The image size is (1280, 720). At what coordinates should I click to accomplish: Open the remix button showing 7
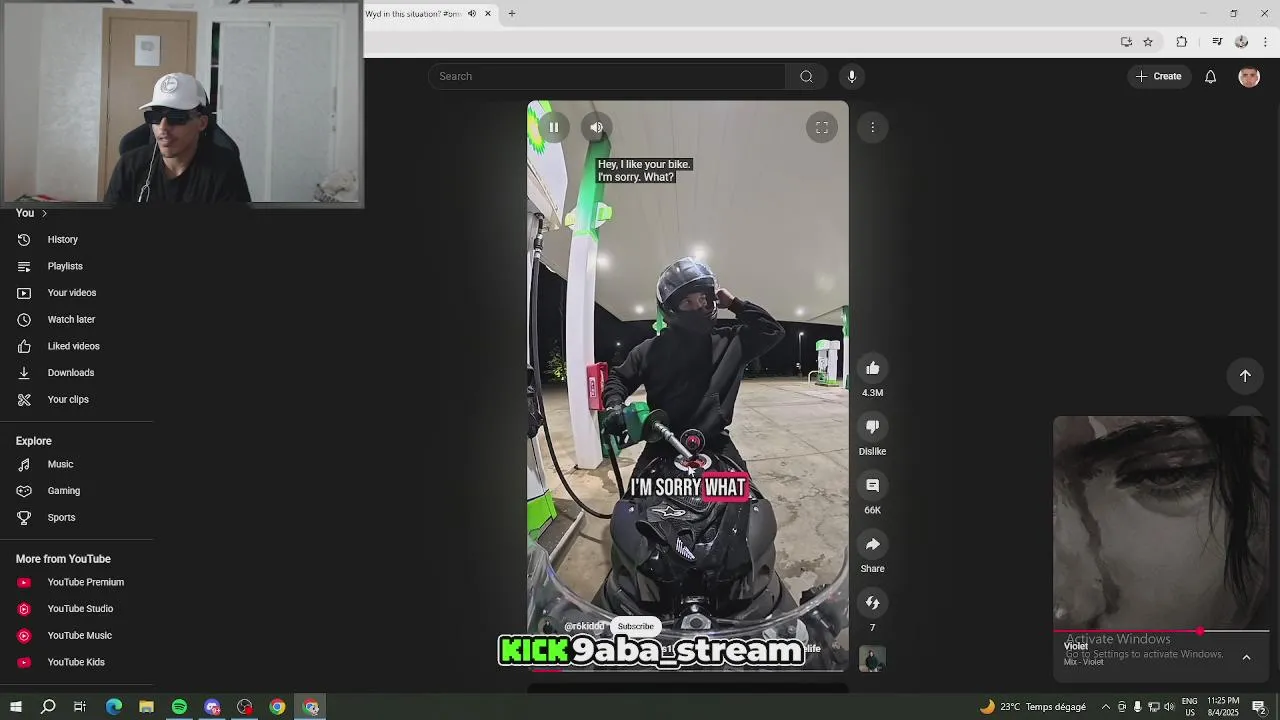pos(872,603)
